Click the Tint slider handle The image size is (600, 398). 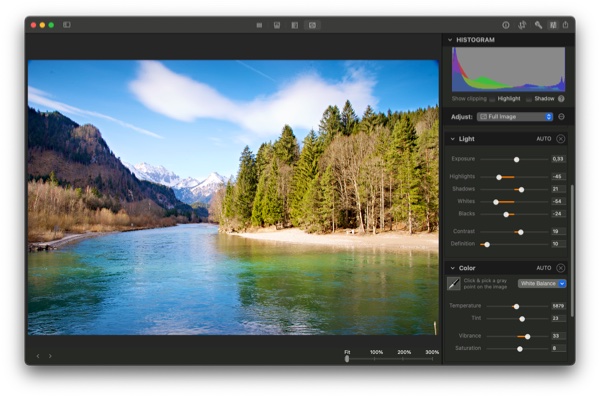pos(522,319)
